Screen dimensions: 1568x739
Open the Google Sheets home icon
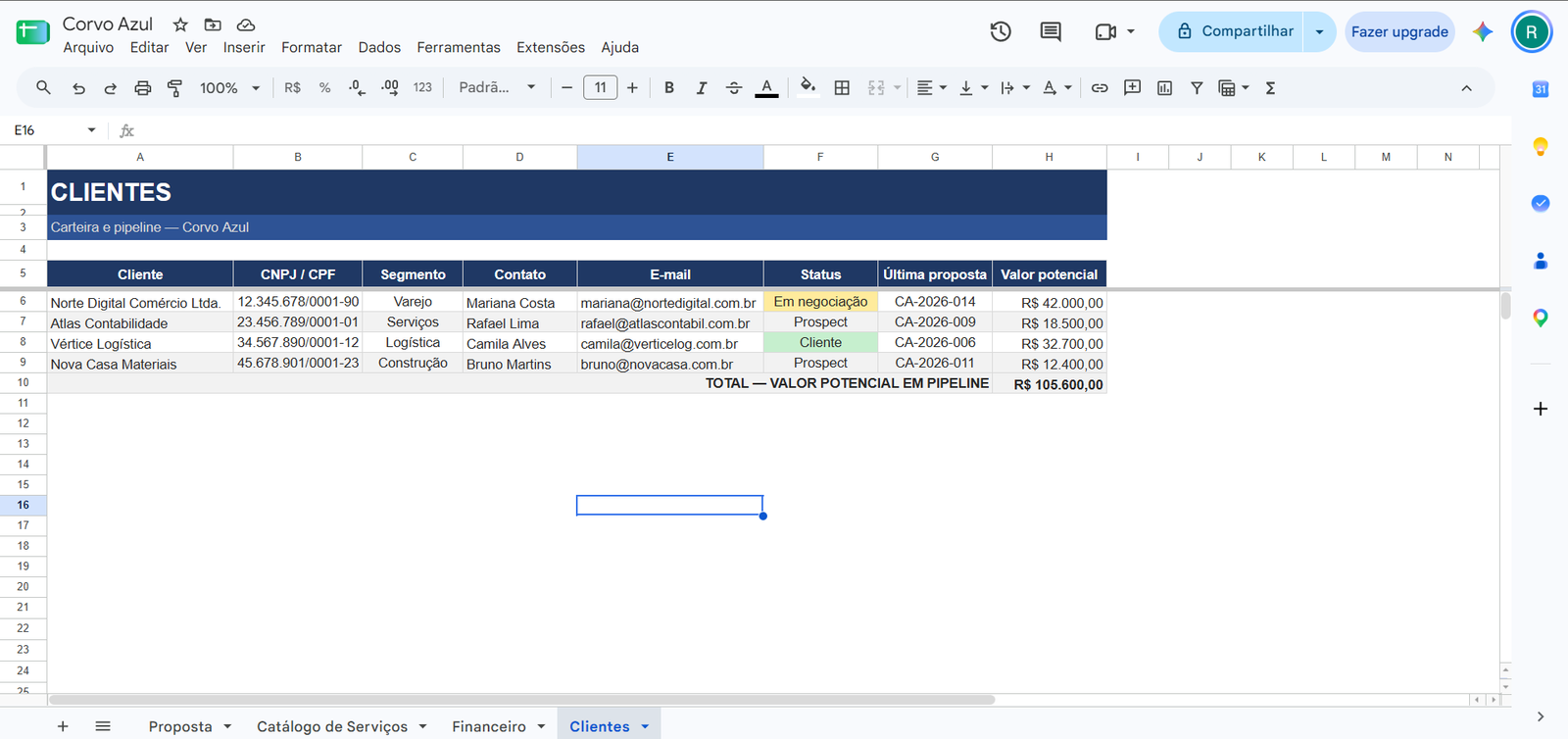coord(32,32)
